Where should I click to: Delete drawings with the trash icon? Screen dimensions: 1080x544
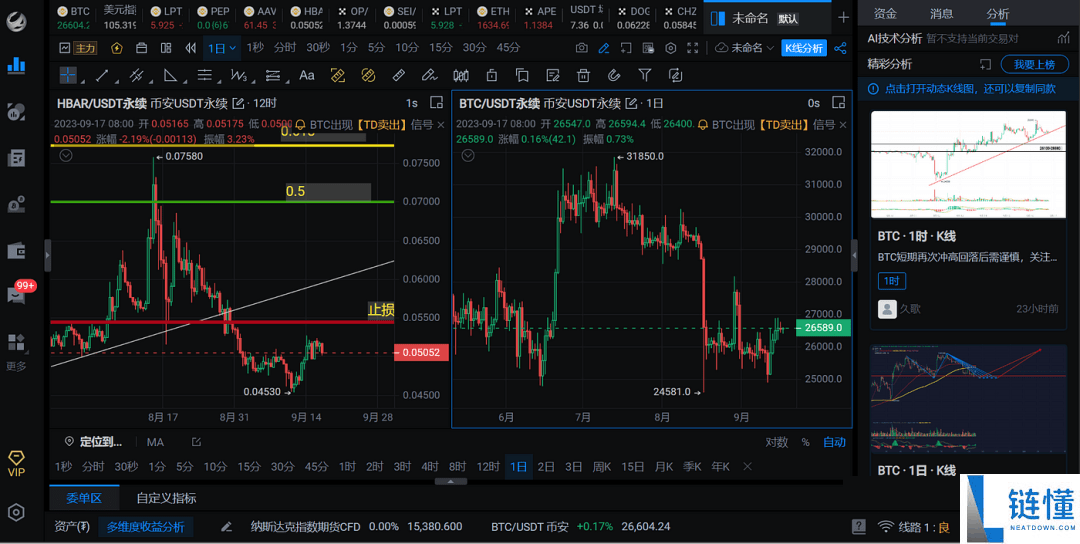point(583,75)
